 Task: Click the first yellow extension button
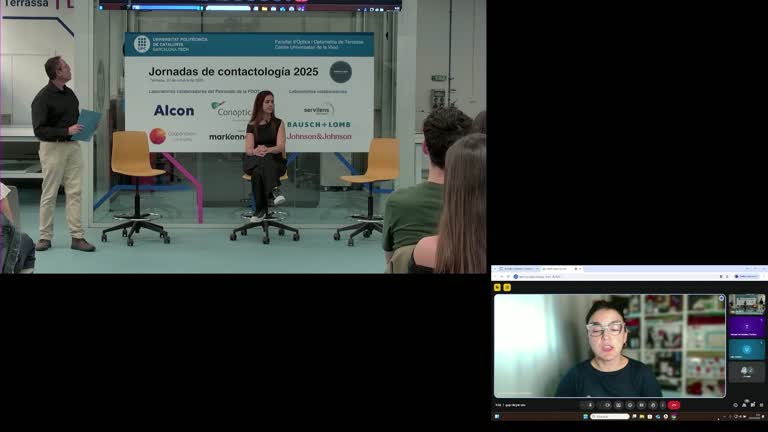pos(497,288)
